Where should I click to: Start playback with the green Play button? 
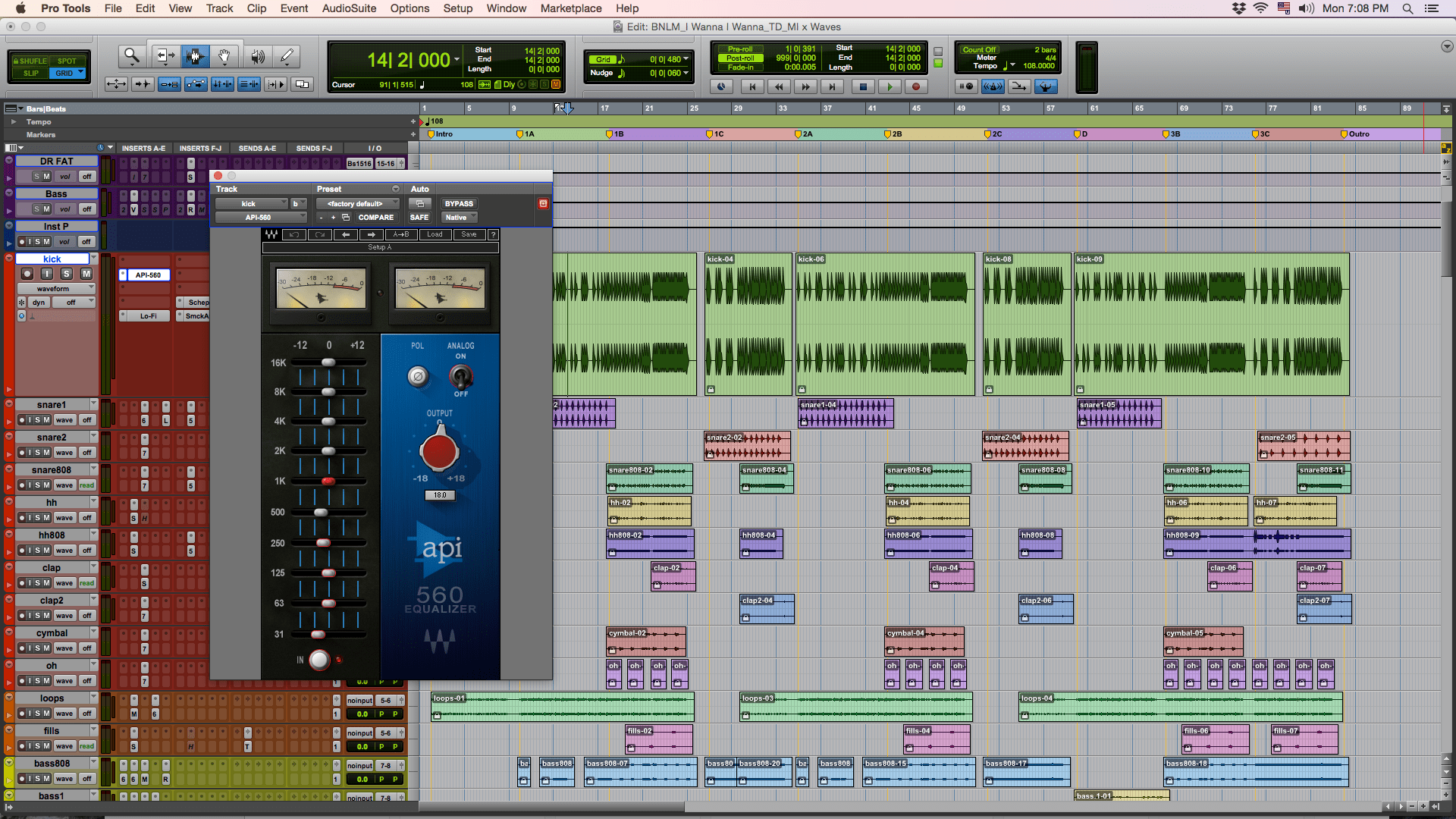point(890,86)
